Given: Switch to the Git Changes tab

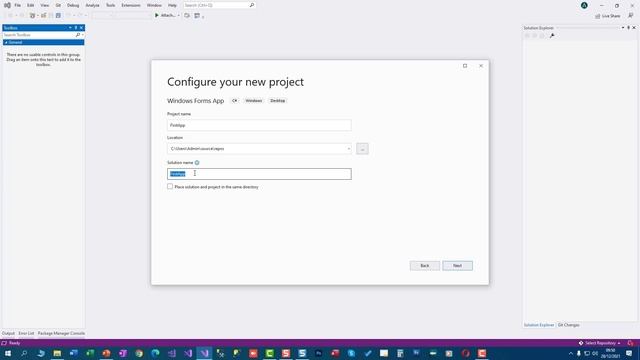Looking at the screenshot, I should 569,325.
